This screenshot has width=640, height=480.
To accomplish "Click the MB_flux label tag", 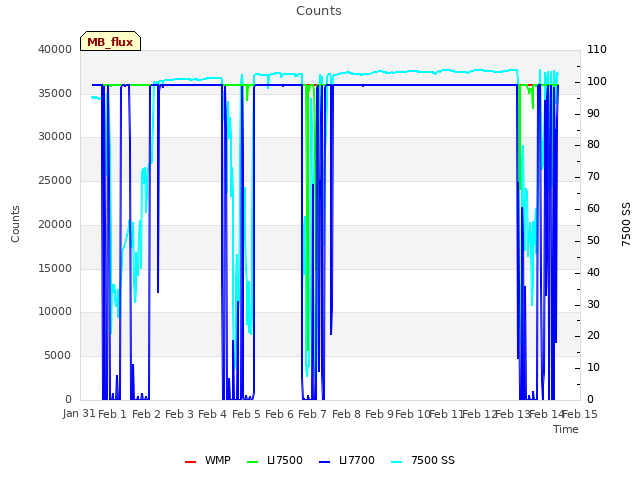I will tap(110, 41).
